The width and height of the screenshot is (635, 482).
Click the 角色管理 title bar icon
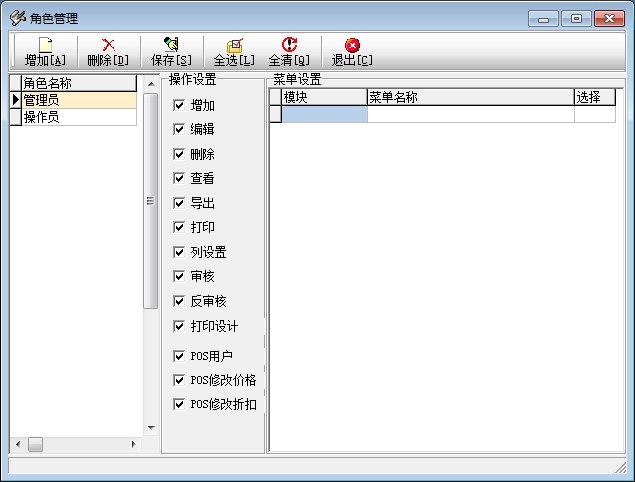pyautogui.click(x=17, y=18)
